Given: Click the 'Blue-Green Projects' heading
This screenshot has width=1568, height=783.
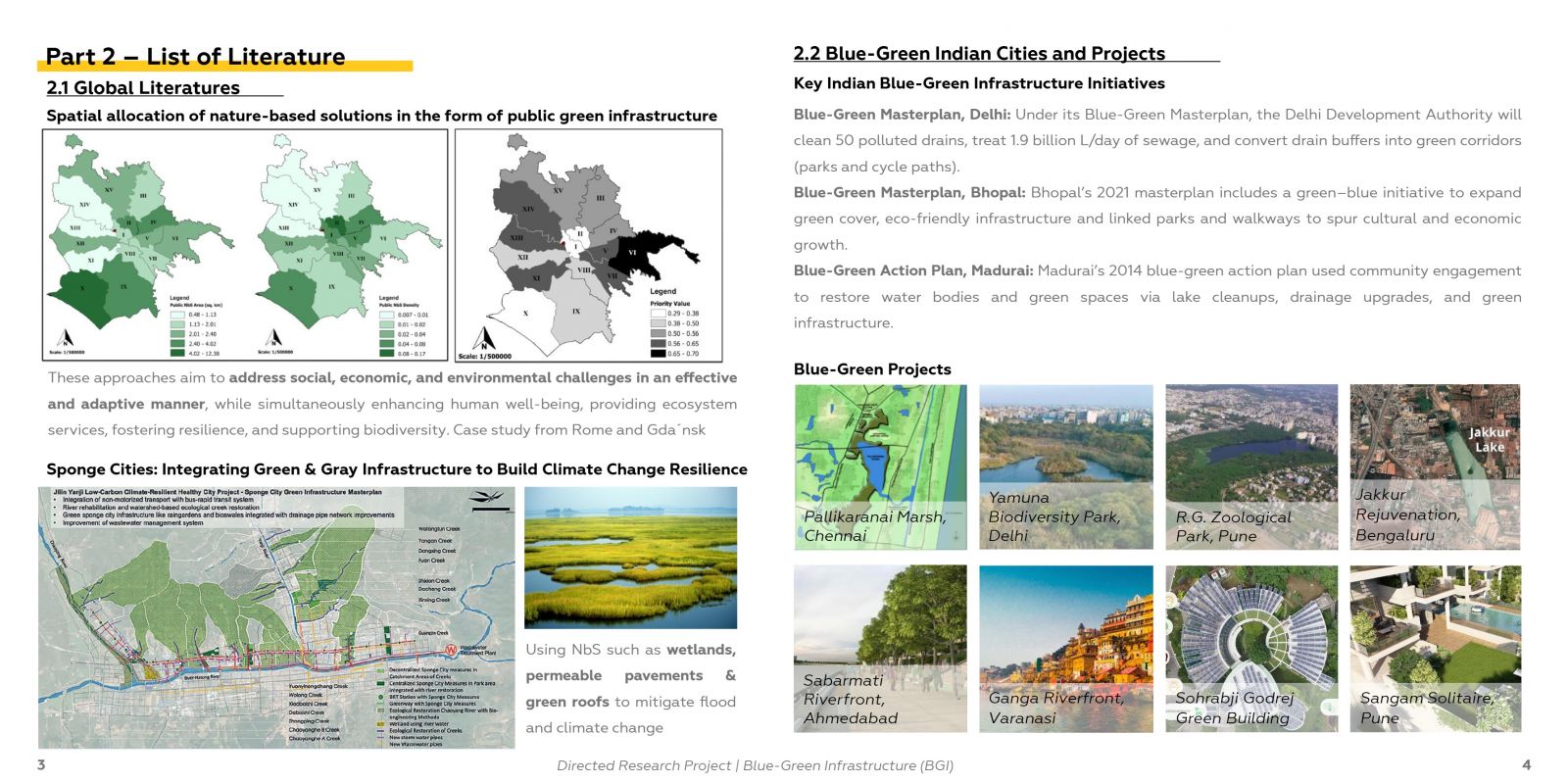Looking at the screenshot, I should click(x=872, y=369).
